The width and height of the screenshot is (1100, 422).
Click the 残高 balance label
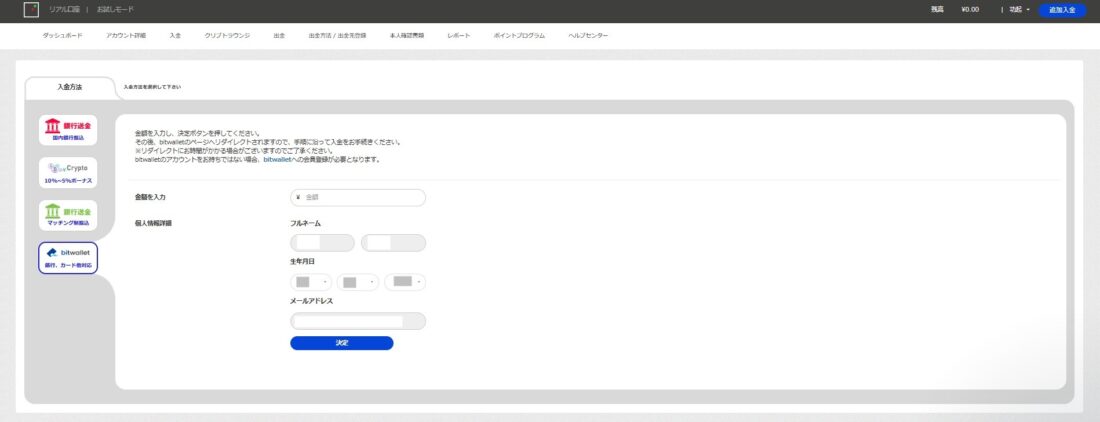point(937,10)
